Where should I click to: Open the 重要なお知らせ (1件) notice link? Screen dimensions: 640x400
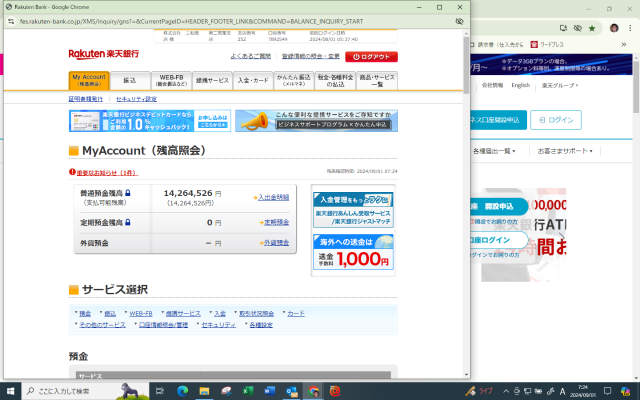[x=107, y=173]
